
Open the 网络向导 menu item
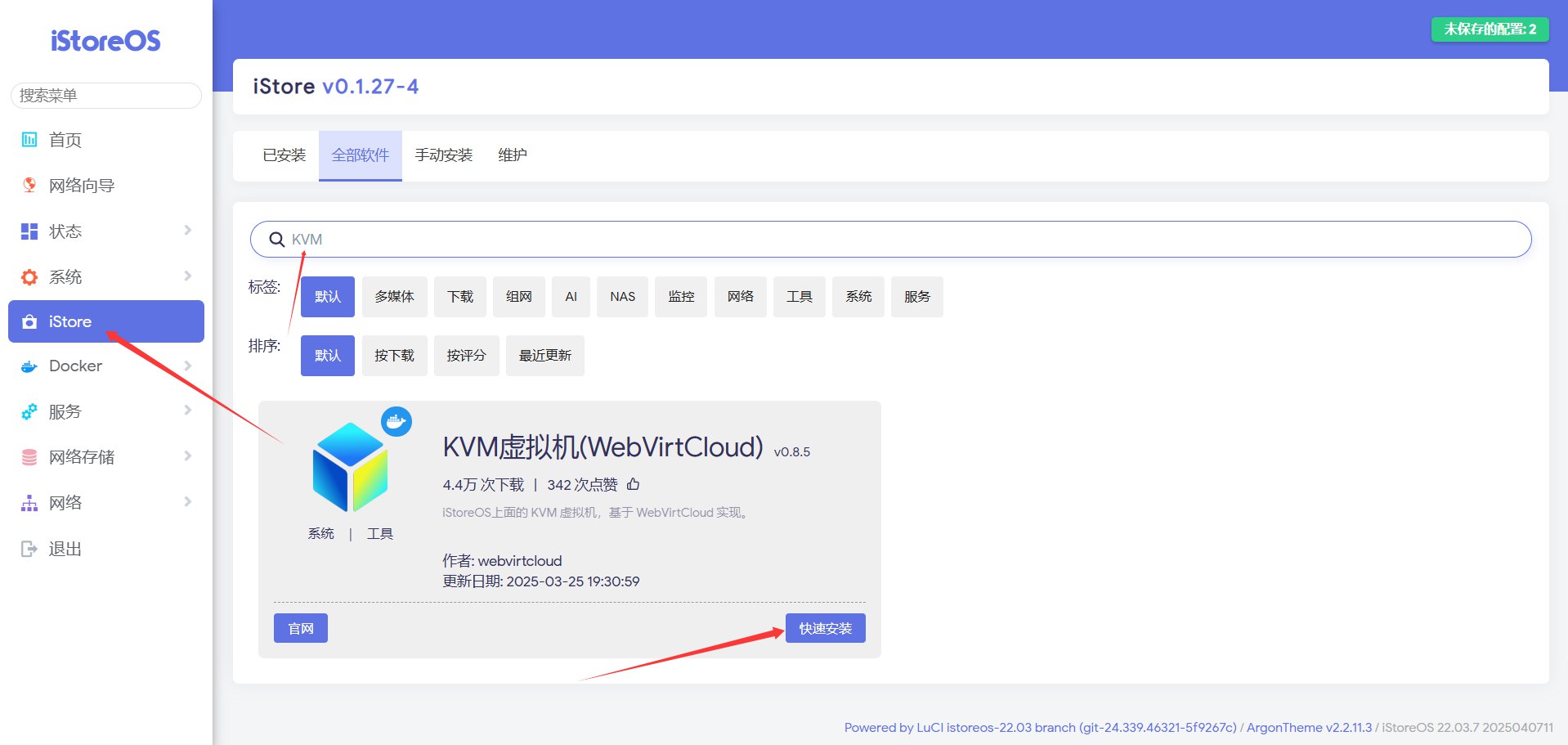(106, 186)
